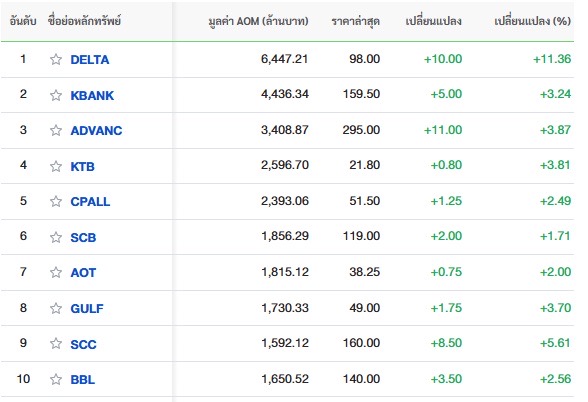The image size is (588, 402).
Task: Toggle favorite star for KBANK
Action: click(x=56, y=95)
